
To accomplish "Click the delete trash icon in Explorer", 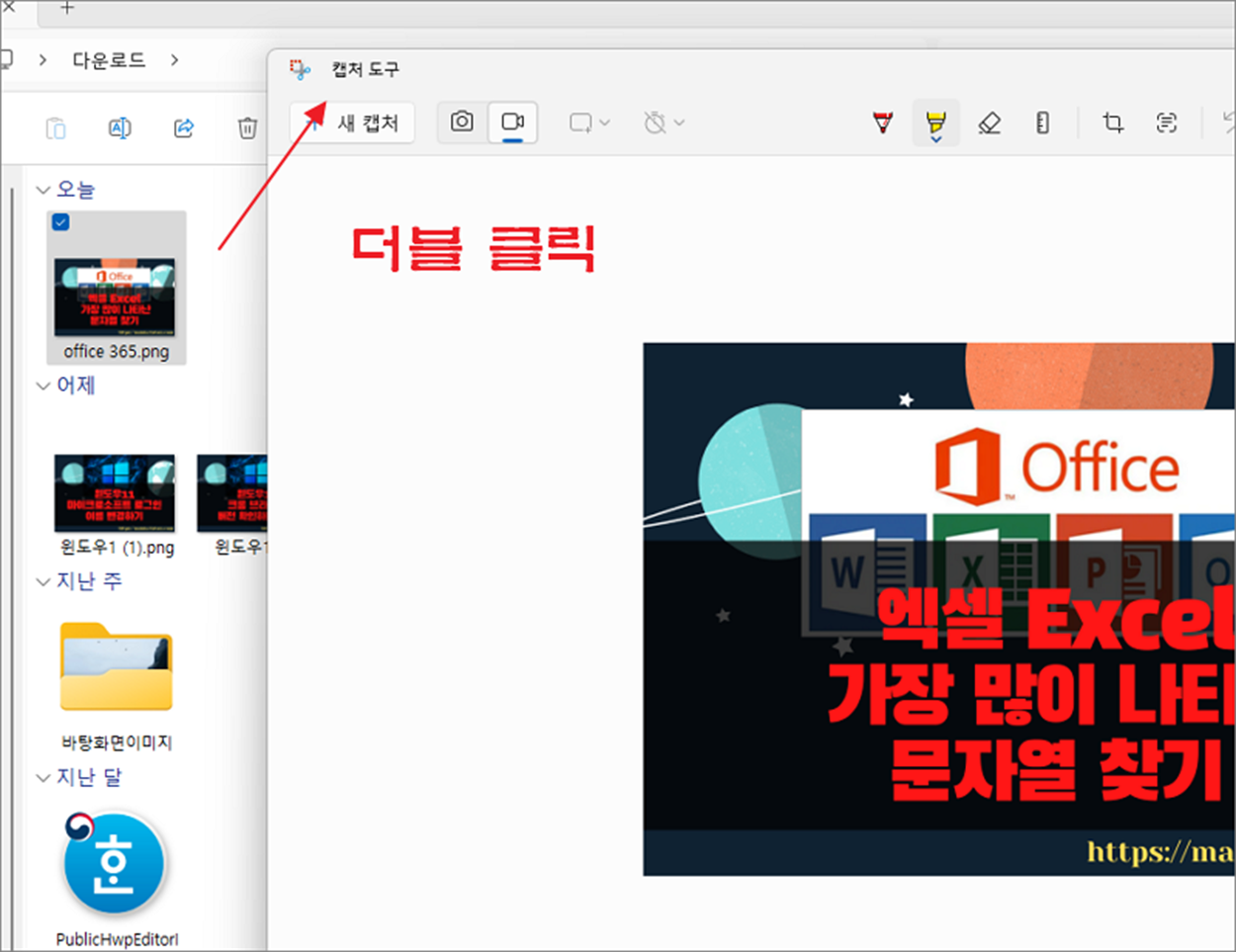I will pos(247,128).
